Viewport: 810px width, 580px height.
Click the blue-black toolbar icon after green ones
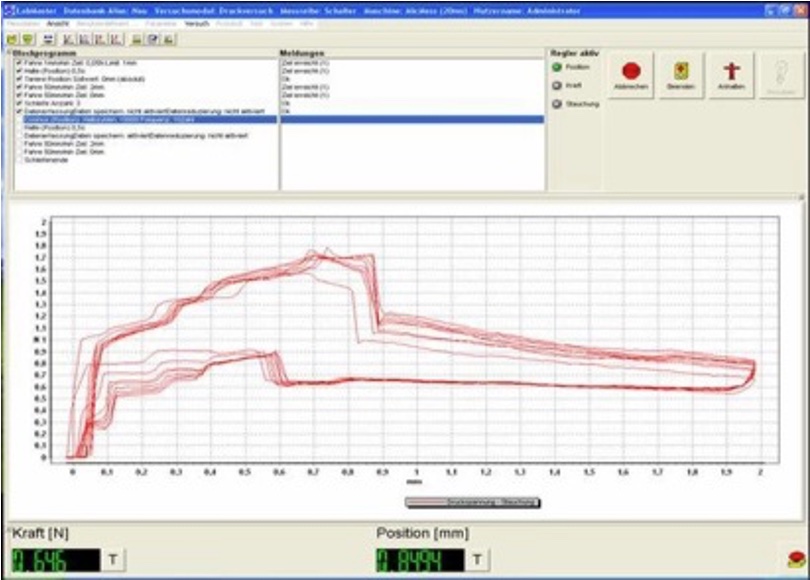[x=48, y=39]
